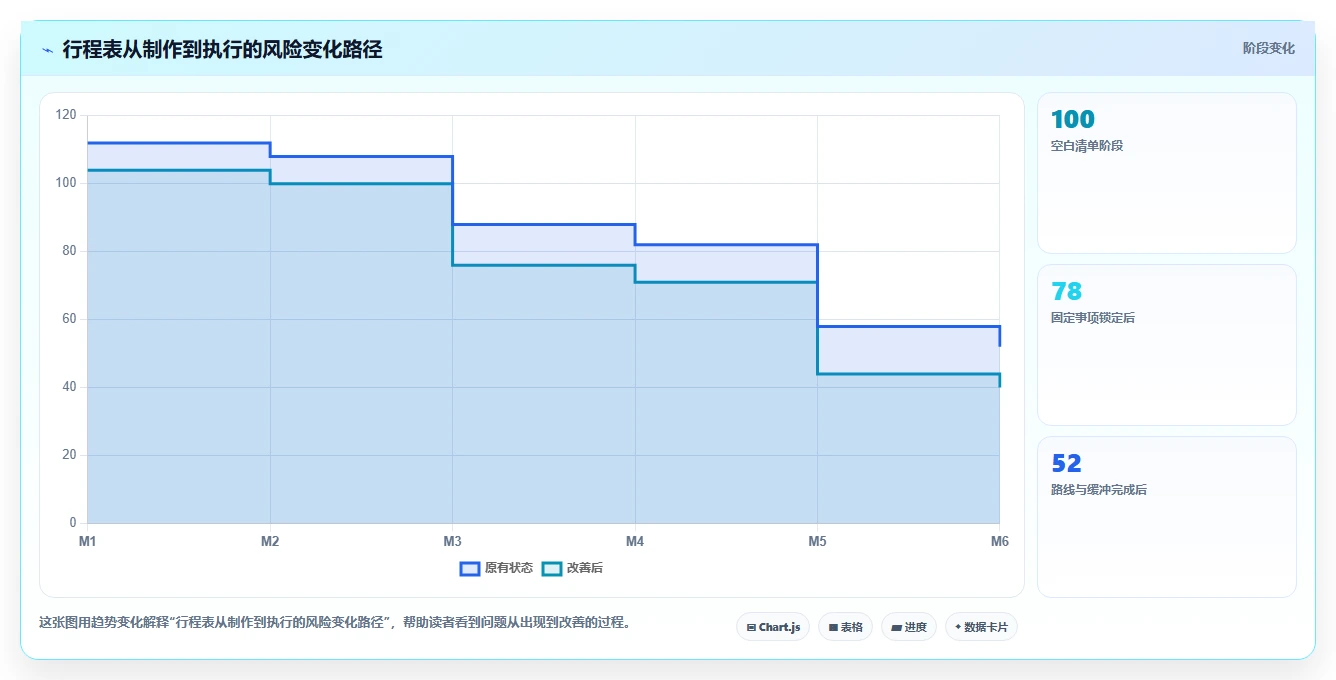1336x680 pixels.
Task: Open the 固定事项锁定后 data card
Action: click(1167, 345)
